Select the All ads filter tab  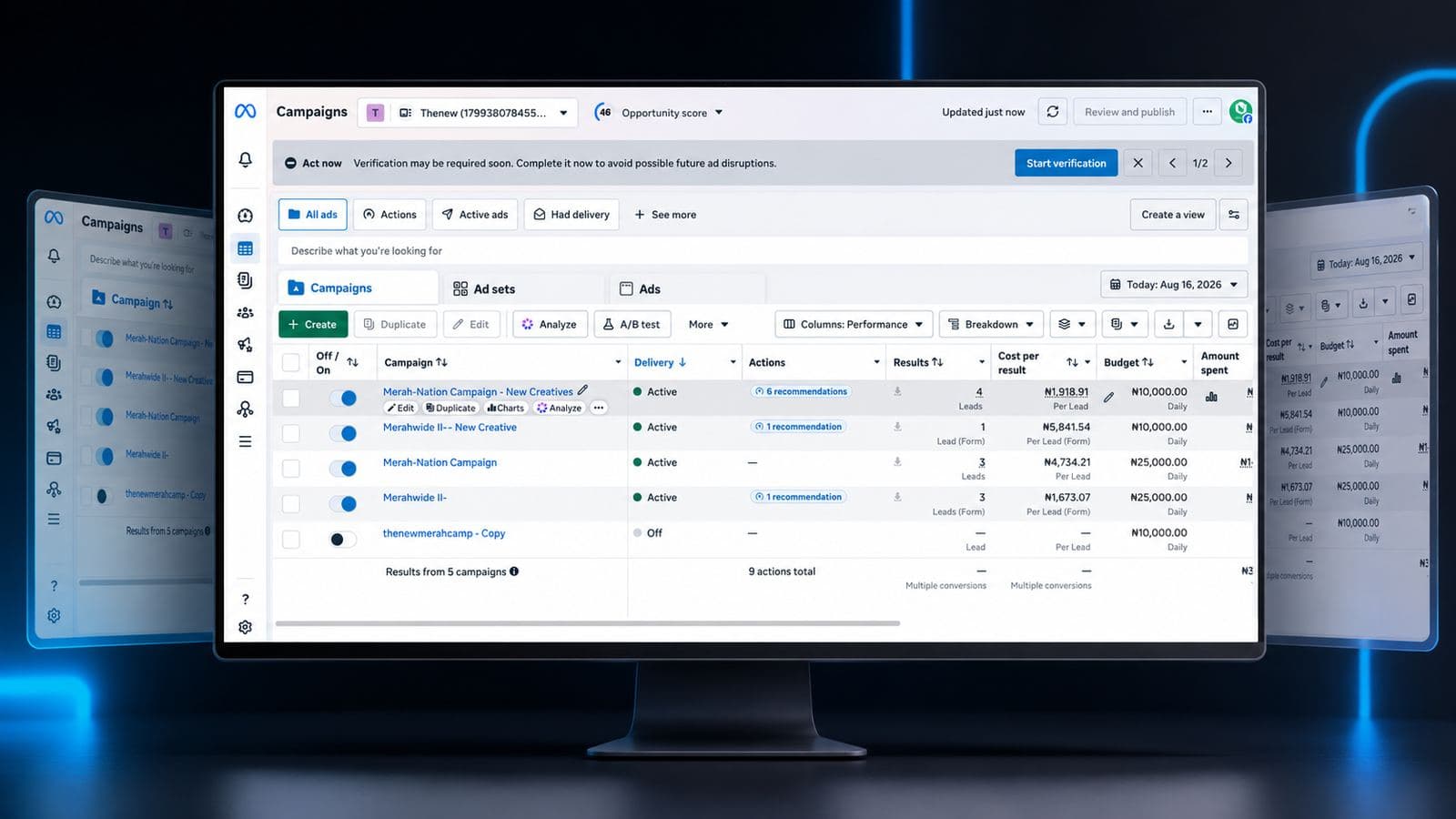313,215
